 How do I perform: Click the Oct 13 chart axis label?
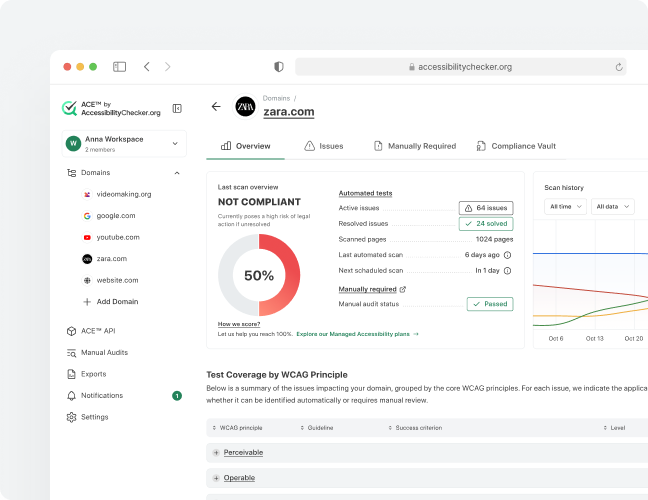coord(594,338)
